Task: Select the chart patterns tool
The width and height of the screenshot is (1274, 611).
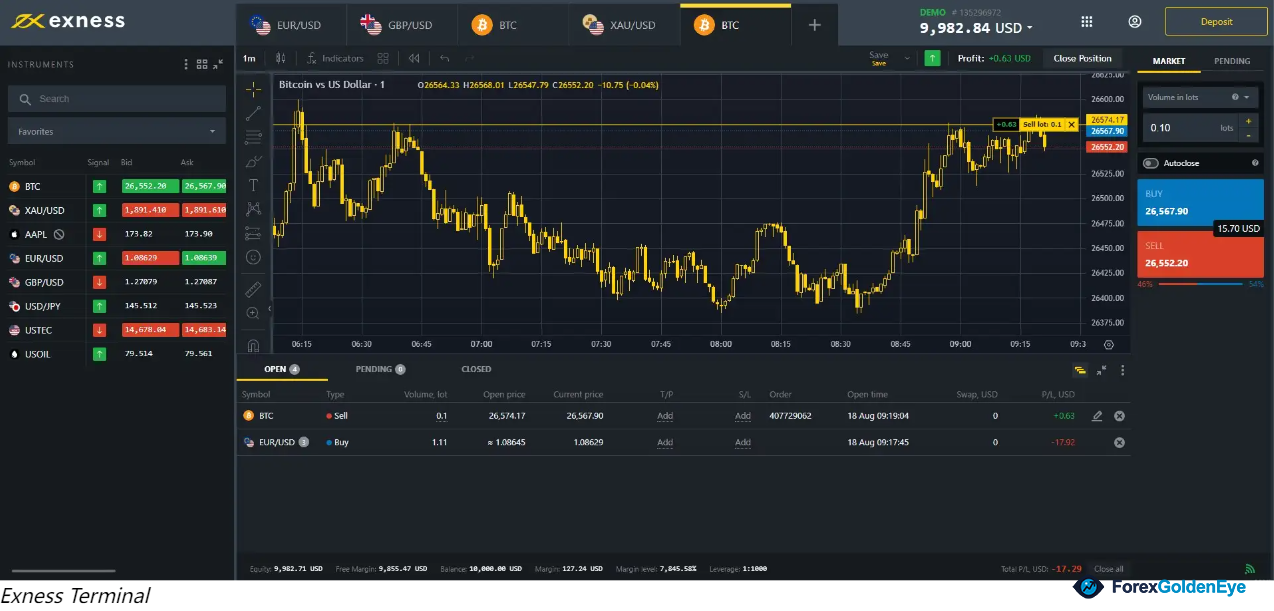Action: (253, 209)
